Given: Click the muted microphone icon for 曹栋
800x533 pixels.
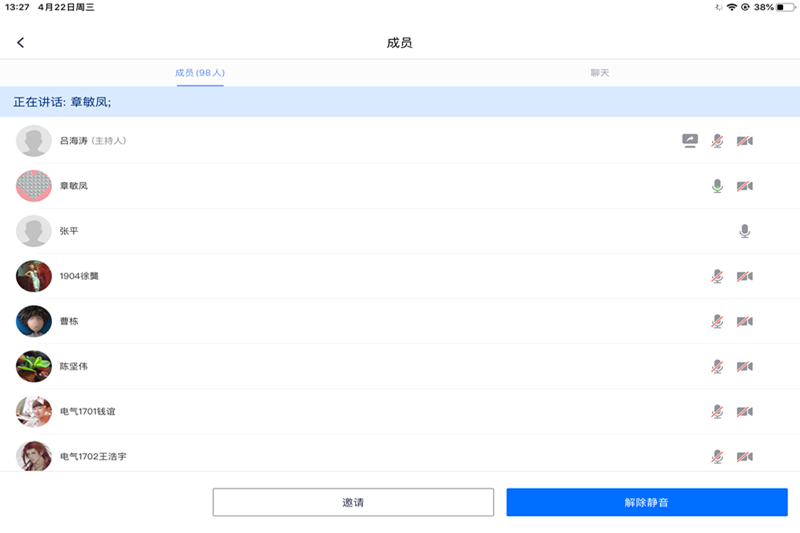Looking at the screenshot, I should 717,321.
